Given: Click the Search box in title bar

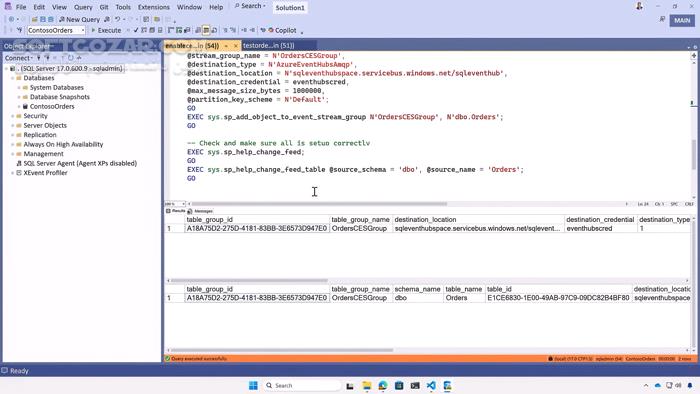Looking at the screenshot, I should point(250,6).
